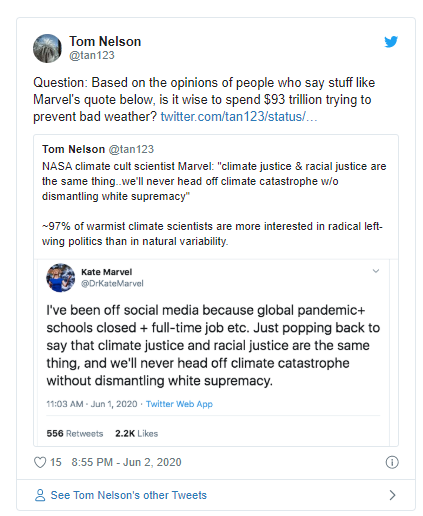Image resolution: width=423 pixels, height=516 pixels.
Task: Click the right chevron arrow at bottom
Action: point(392,495)
